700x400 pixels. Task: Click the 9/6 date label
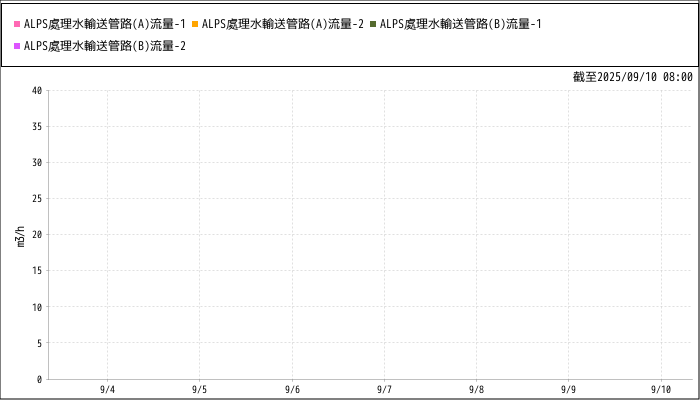pyautogui.click(x=292, y=390)
